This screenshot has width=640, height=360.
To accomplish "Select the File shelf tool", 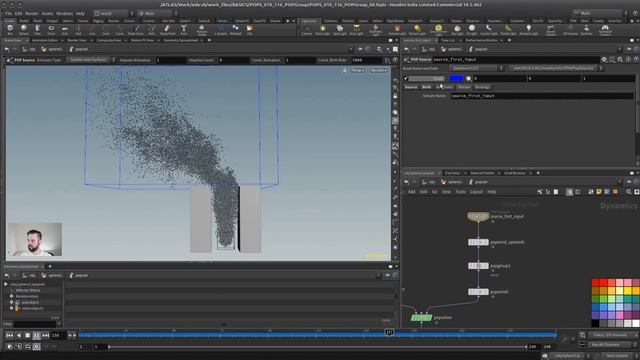I will tap(249, 29).
